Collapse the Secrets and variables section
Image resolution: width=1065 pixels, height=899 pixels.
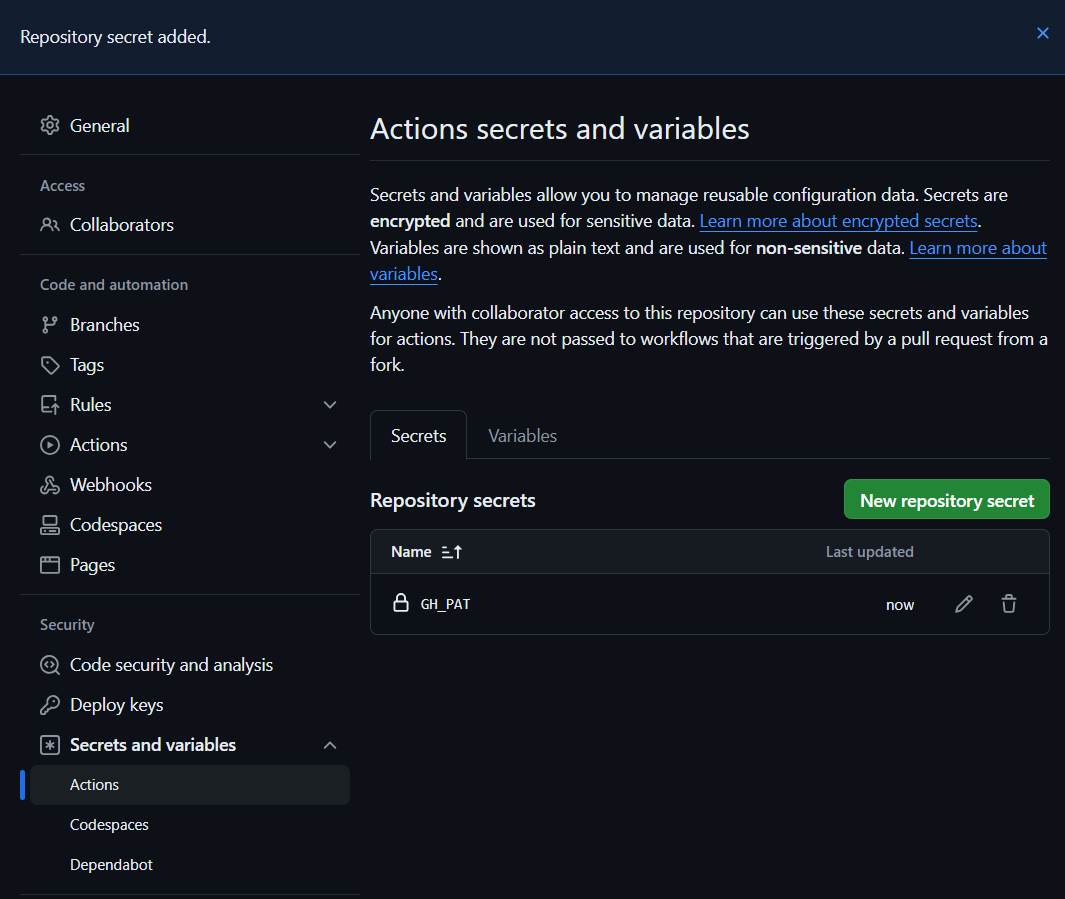(x=330, y=745)
